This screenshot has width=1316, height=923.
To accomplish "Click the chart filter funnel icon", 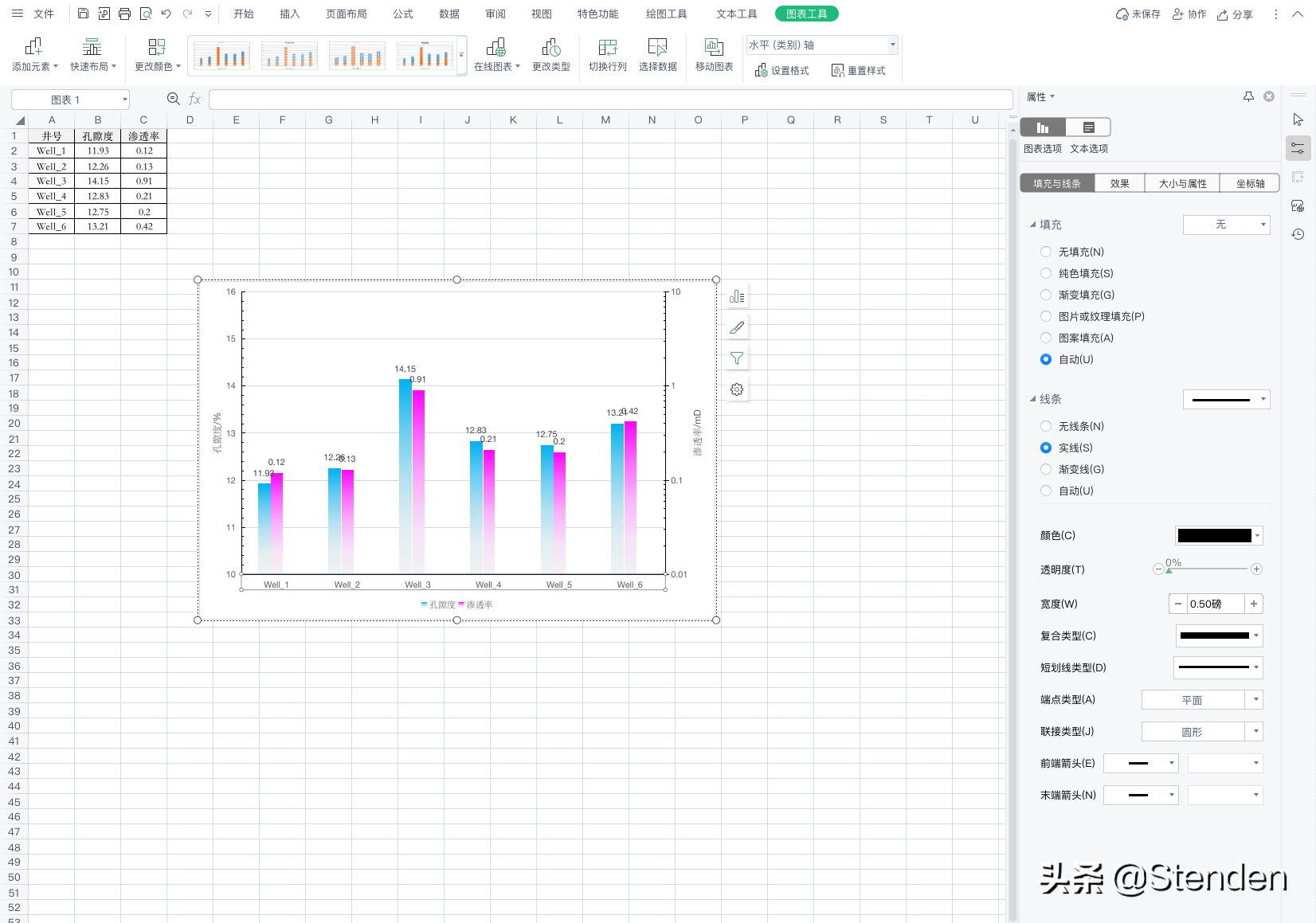I will [x=737, y=358].
